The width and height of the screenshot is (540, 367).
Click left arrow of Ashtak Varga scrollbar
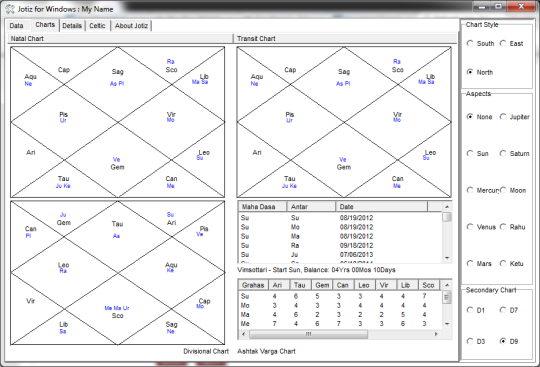[243, 334]
